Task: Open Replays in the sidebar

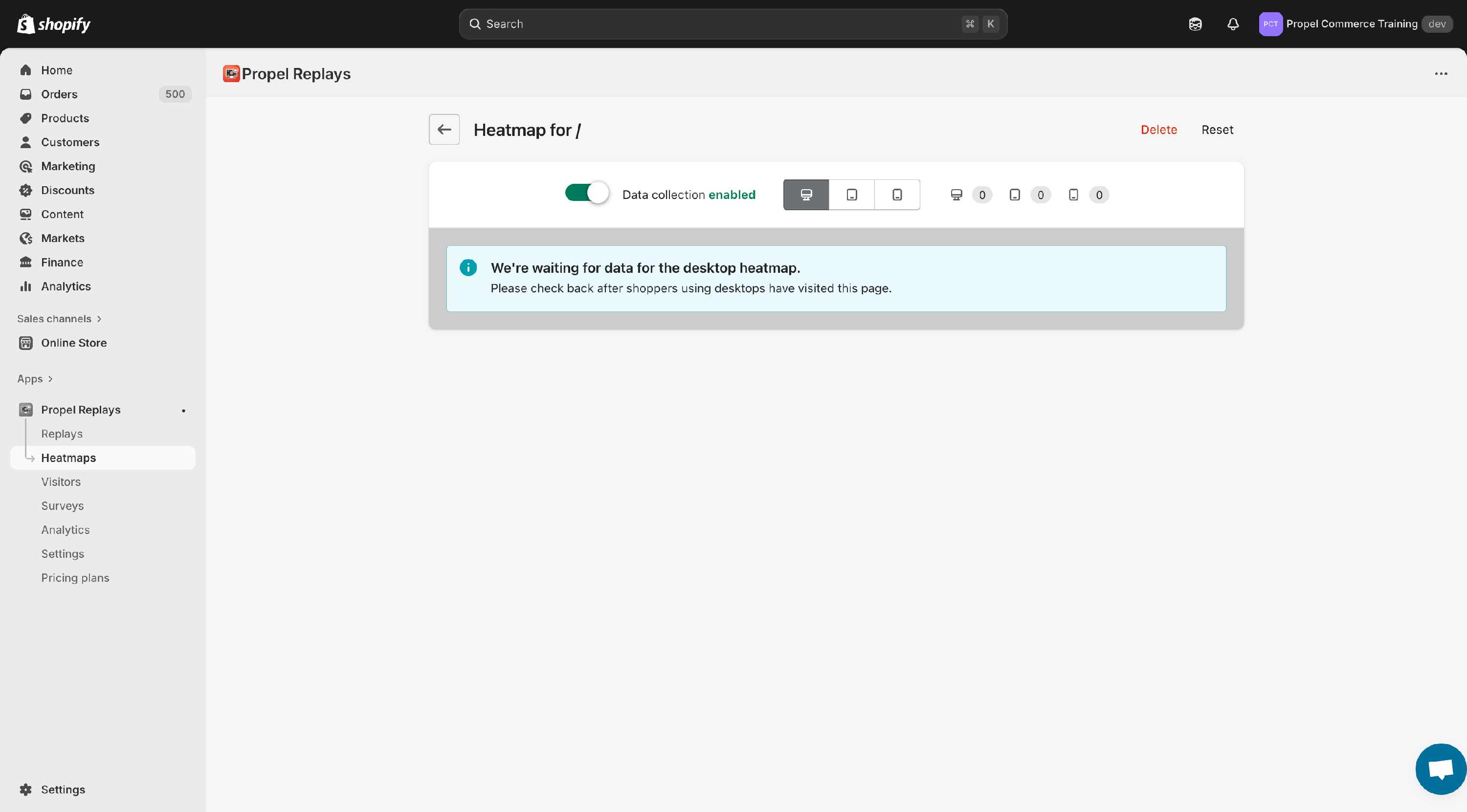Action: 62,434
